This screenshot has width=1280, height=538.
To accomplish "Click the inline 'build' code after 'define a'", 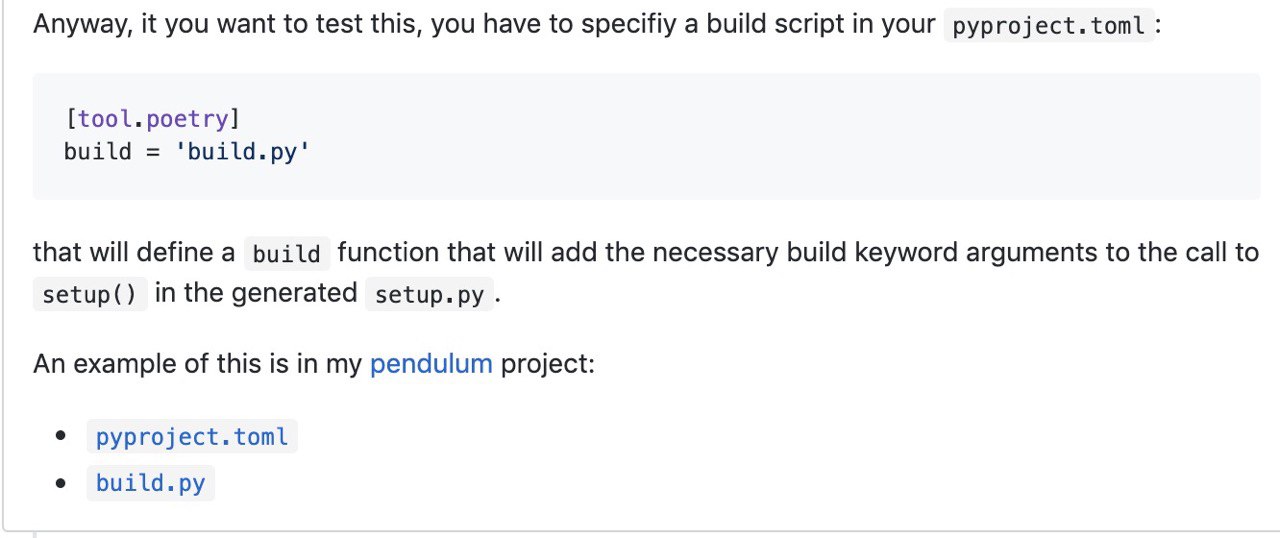I will (x=286, y=254).
